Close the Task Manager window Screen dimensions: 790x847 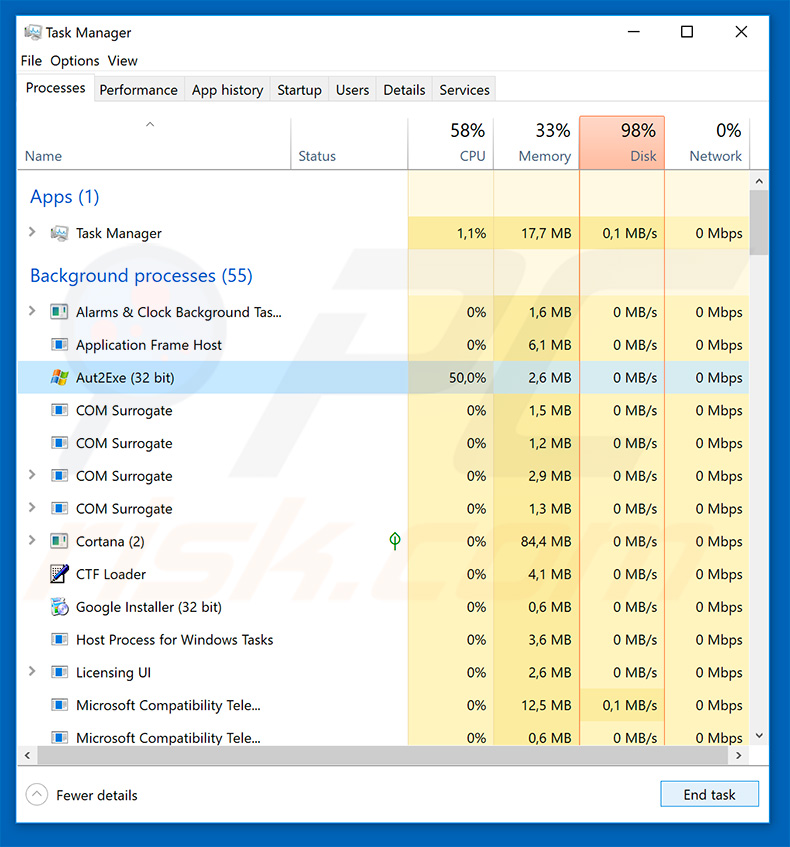[741, 32]
